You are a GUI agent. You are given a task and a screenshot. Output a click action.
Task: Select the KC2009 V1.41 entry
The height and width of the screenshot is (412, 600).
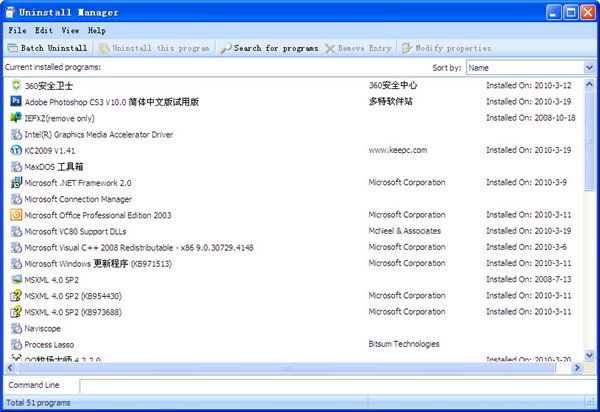[50, 151]
